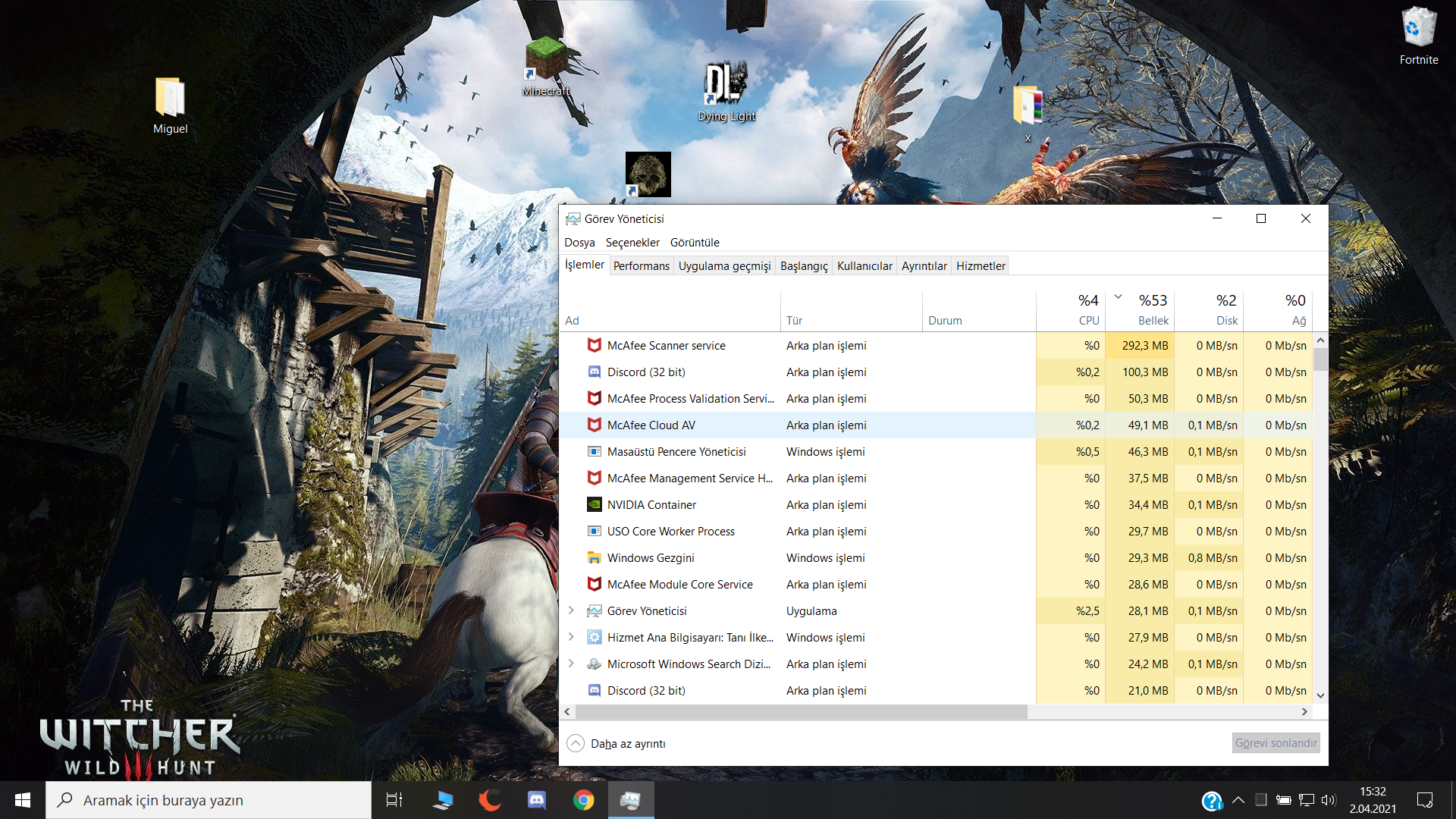The height and width of the screenshot is (819, 1456).
Task: Click the Windows Gezgini folder icon
Action: pos(595,557)
